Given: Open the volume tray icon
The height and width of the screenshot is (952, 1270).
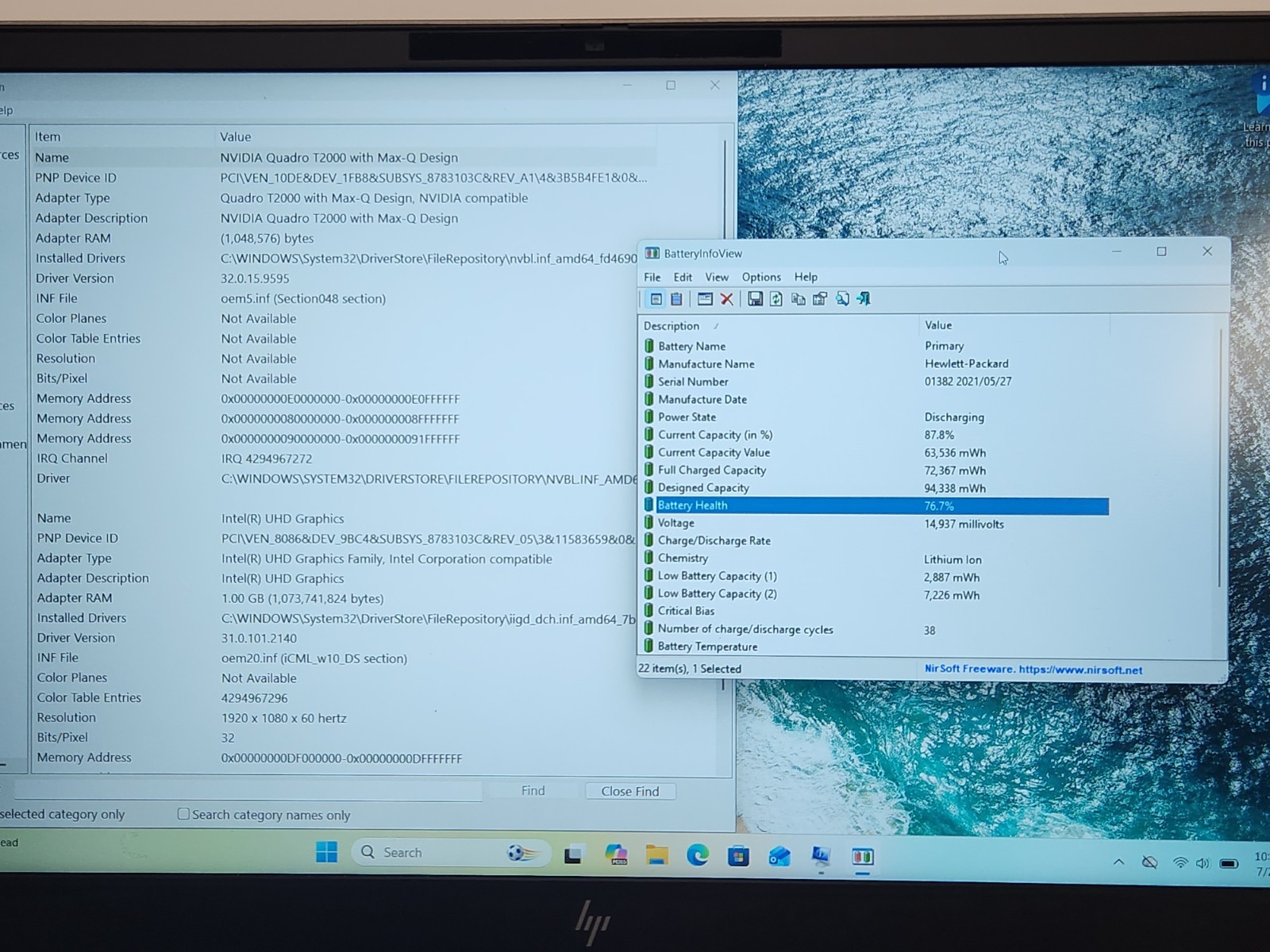Looking at the screenshot, I should tap(1203, 863).
